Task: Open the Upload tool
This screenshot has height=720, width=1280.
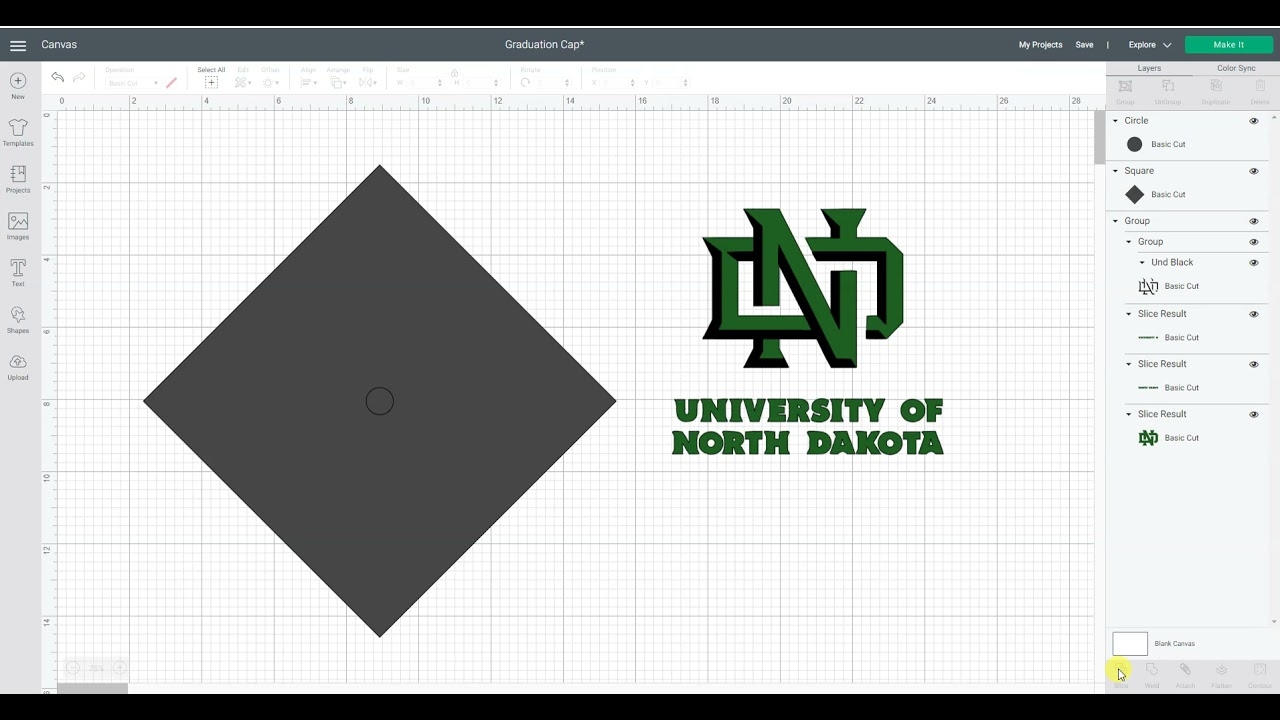Action: 17,365
